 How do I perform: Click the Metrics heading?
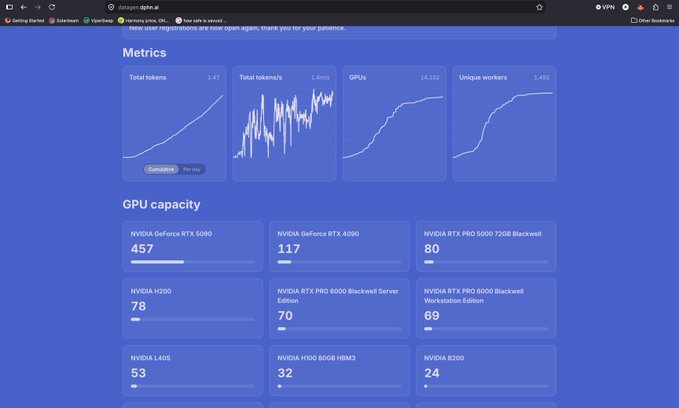click(x=144, y=53)
